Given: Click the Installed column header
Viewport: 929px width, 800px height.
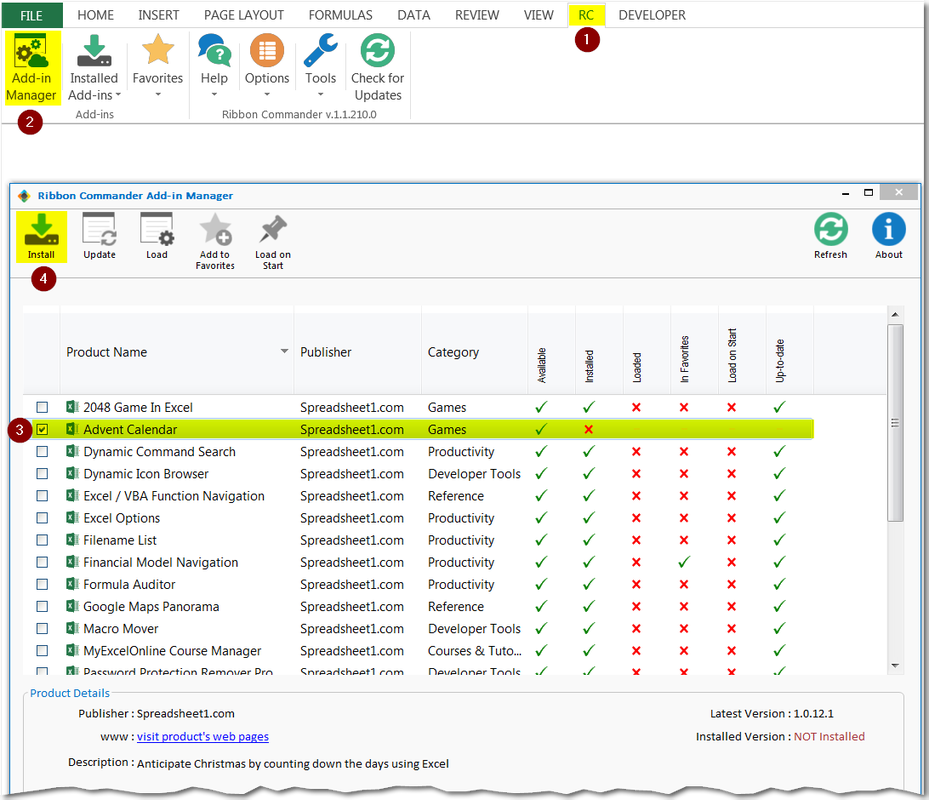Looking at the screenshot, I should pos(589,366).
